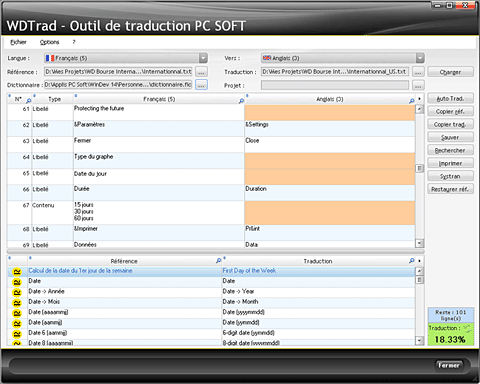This screenshot has height=384, width=480.
Task: Yellow swap icon beside 'Date (aammjj)'
Action: [x=17, y=324]
